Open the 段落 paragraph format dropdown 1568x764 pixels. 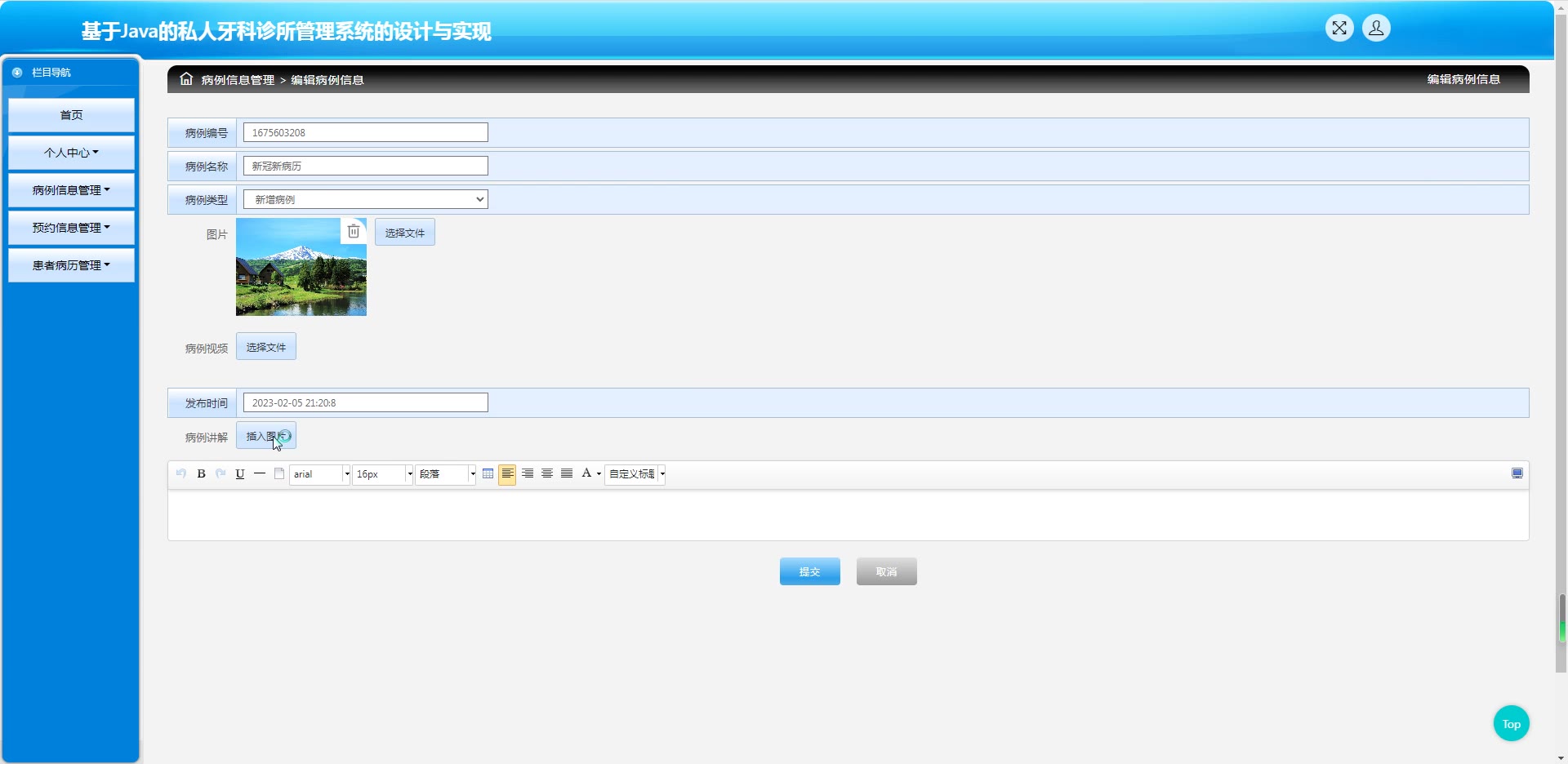click(445, 474)
